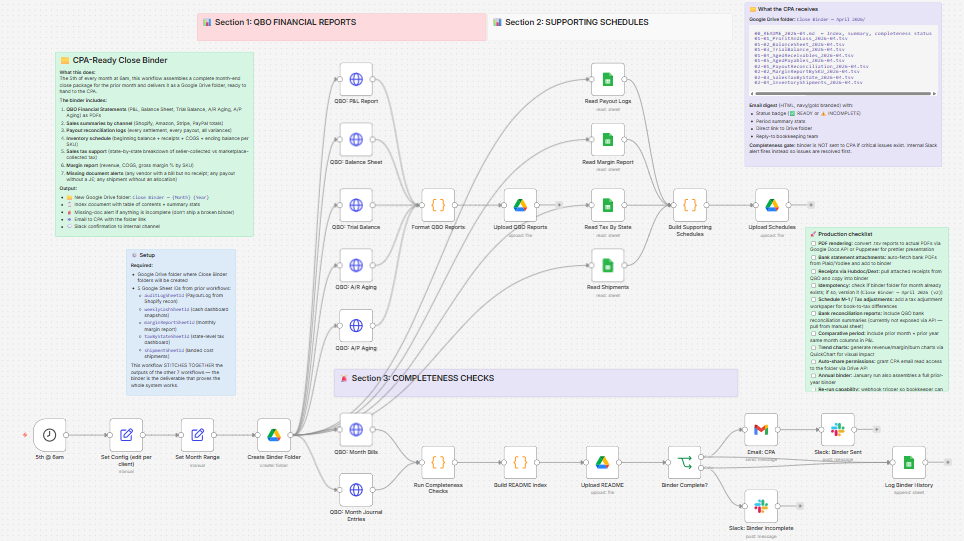Viewport: 964px width, 541px height.
Task: Tick the 'Bank statement attachments' checkbox
Action: click(x=813, y=257)
